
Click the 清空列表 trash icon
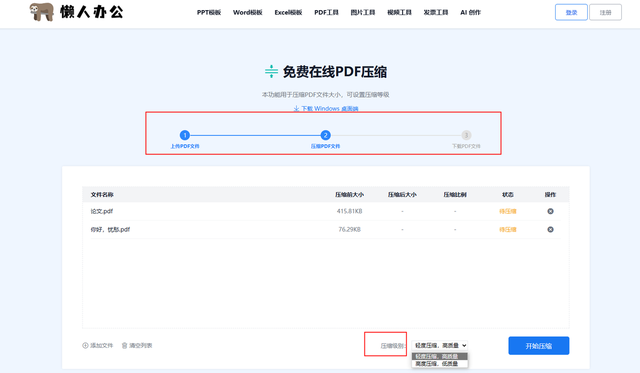coord(124,345)
